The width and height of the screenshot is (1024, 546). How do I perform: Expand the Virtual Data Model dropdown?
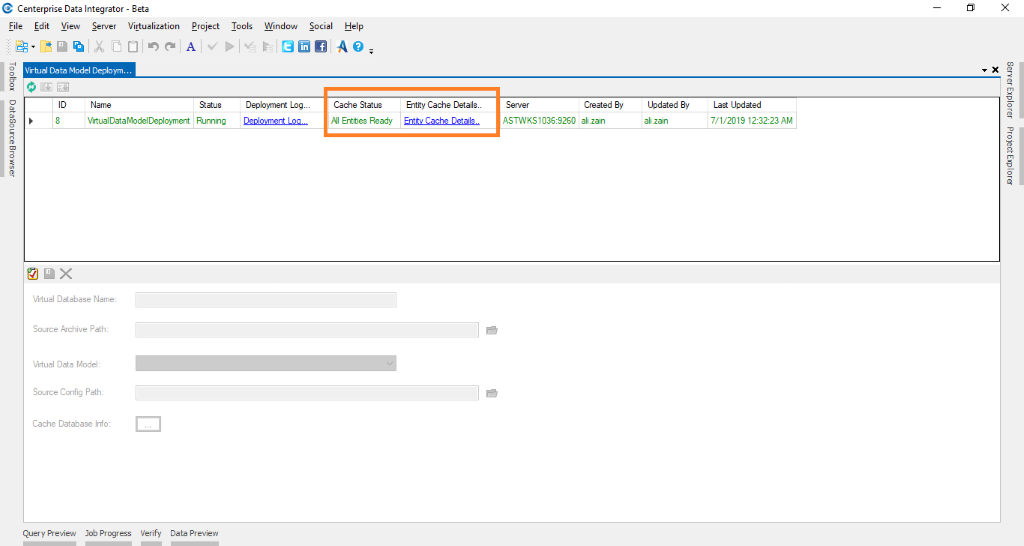(x=389, y=363)
